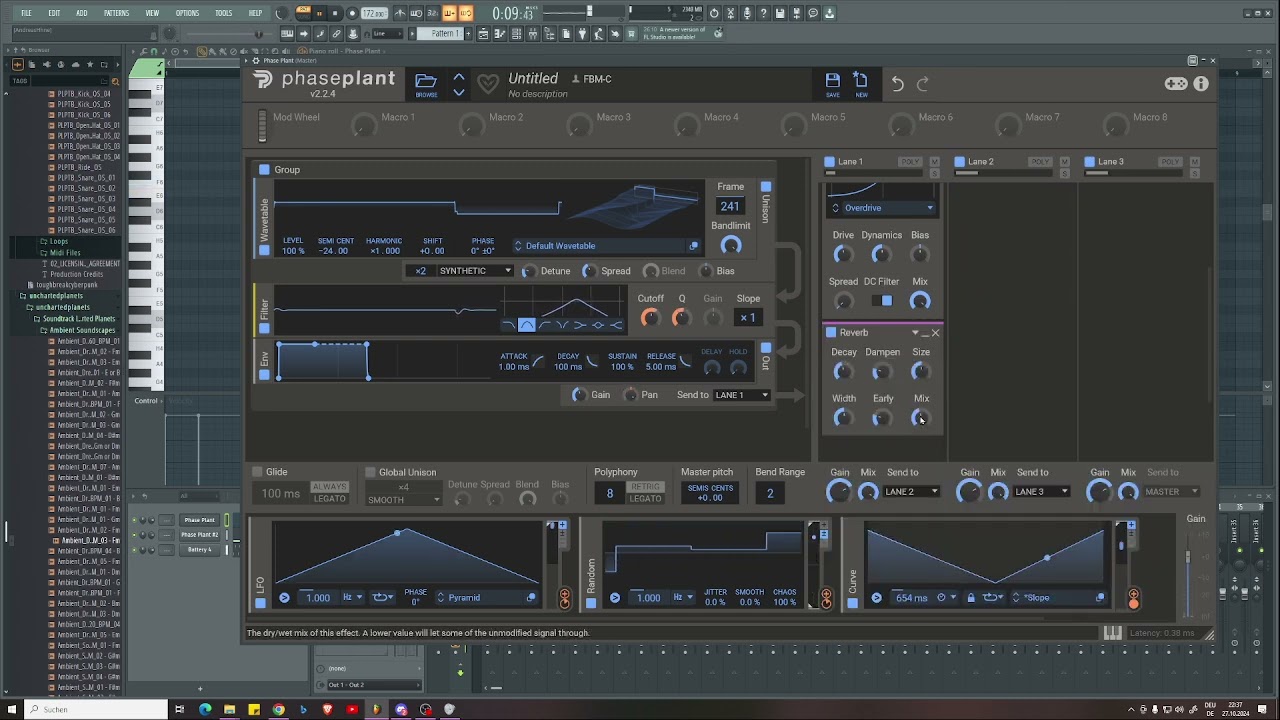1280x720 pixels.
Task: Open the Phase Plant info icon
Action: (x=1201, y=84)
